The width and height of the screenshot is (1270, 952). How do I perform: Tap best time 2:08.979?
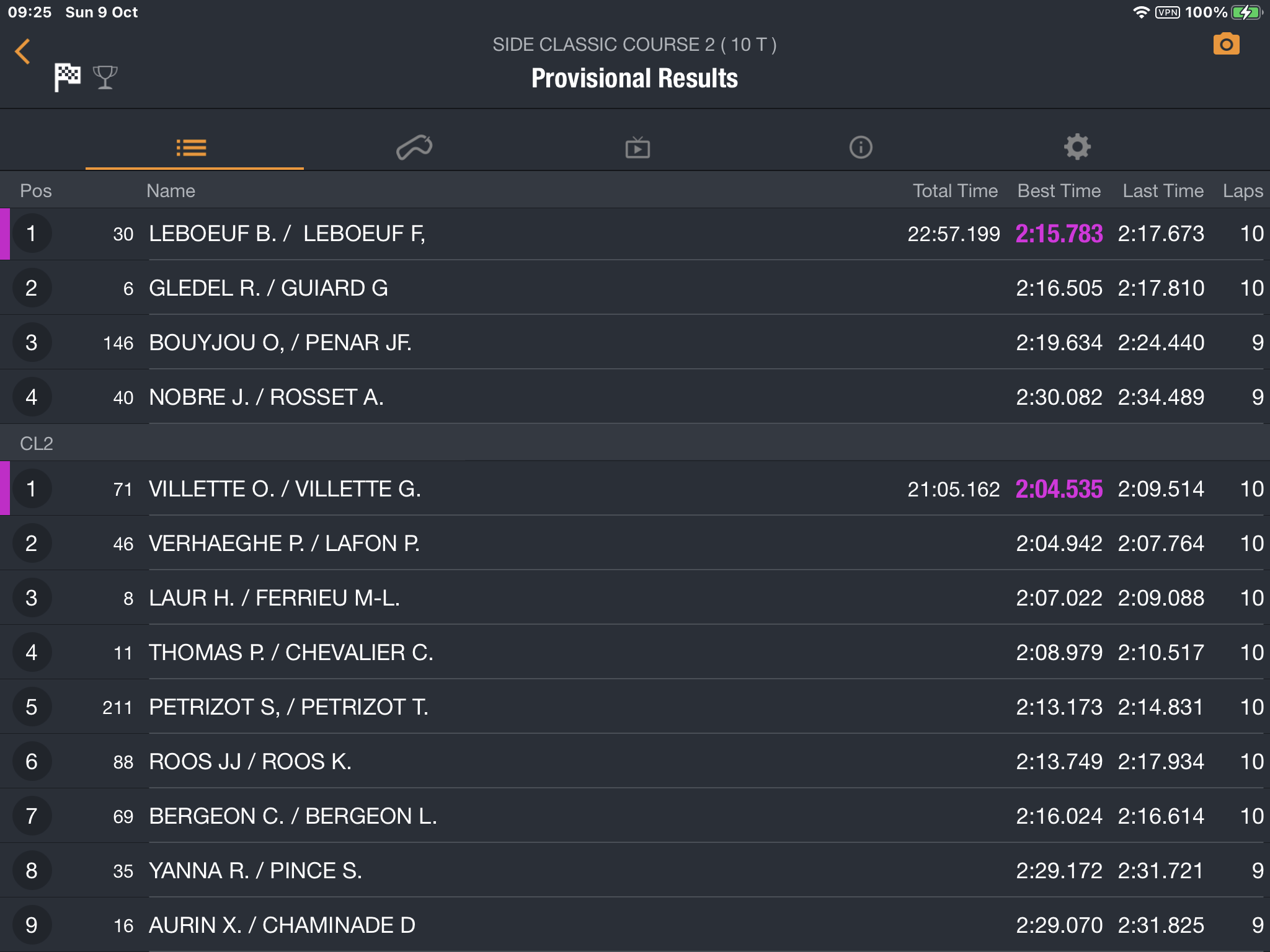tap(1059, 653)
